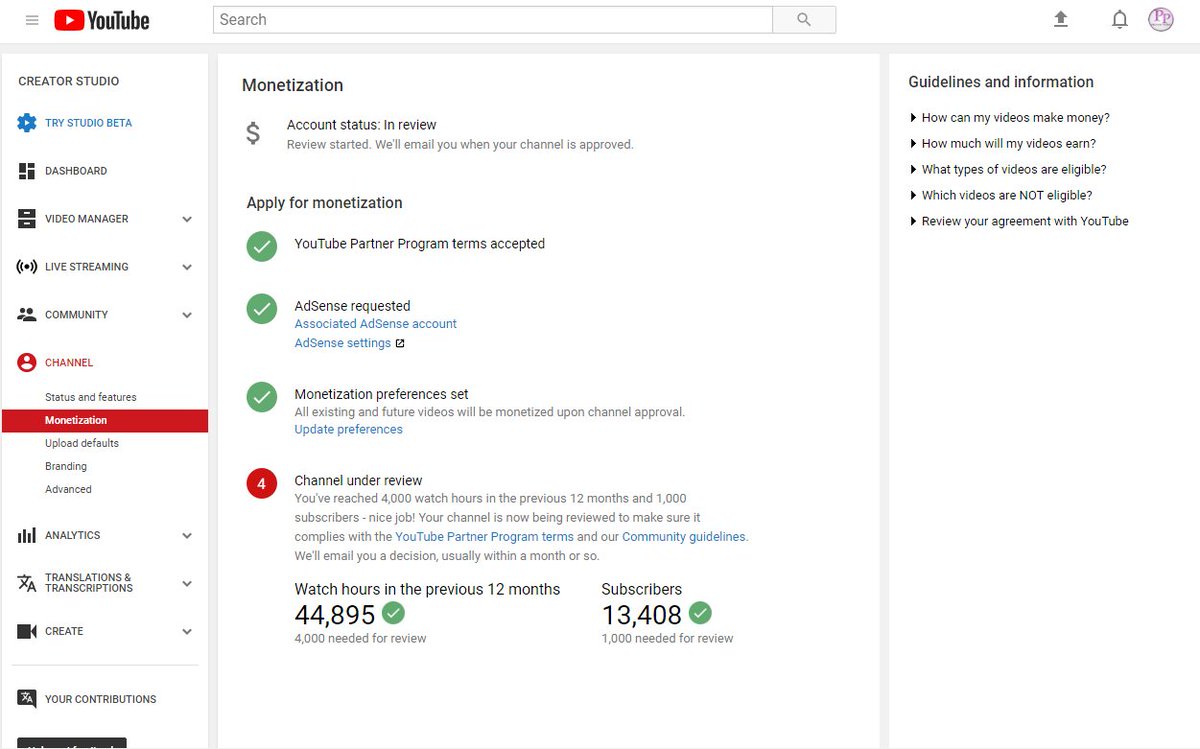Click the 'Channel under review' heading
The width and height of the screenshot is (1200, 749).
click(x=359, y=480)
